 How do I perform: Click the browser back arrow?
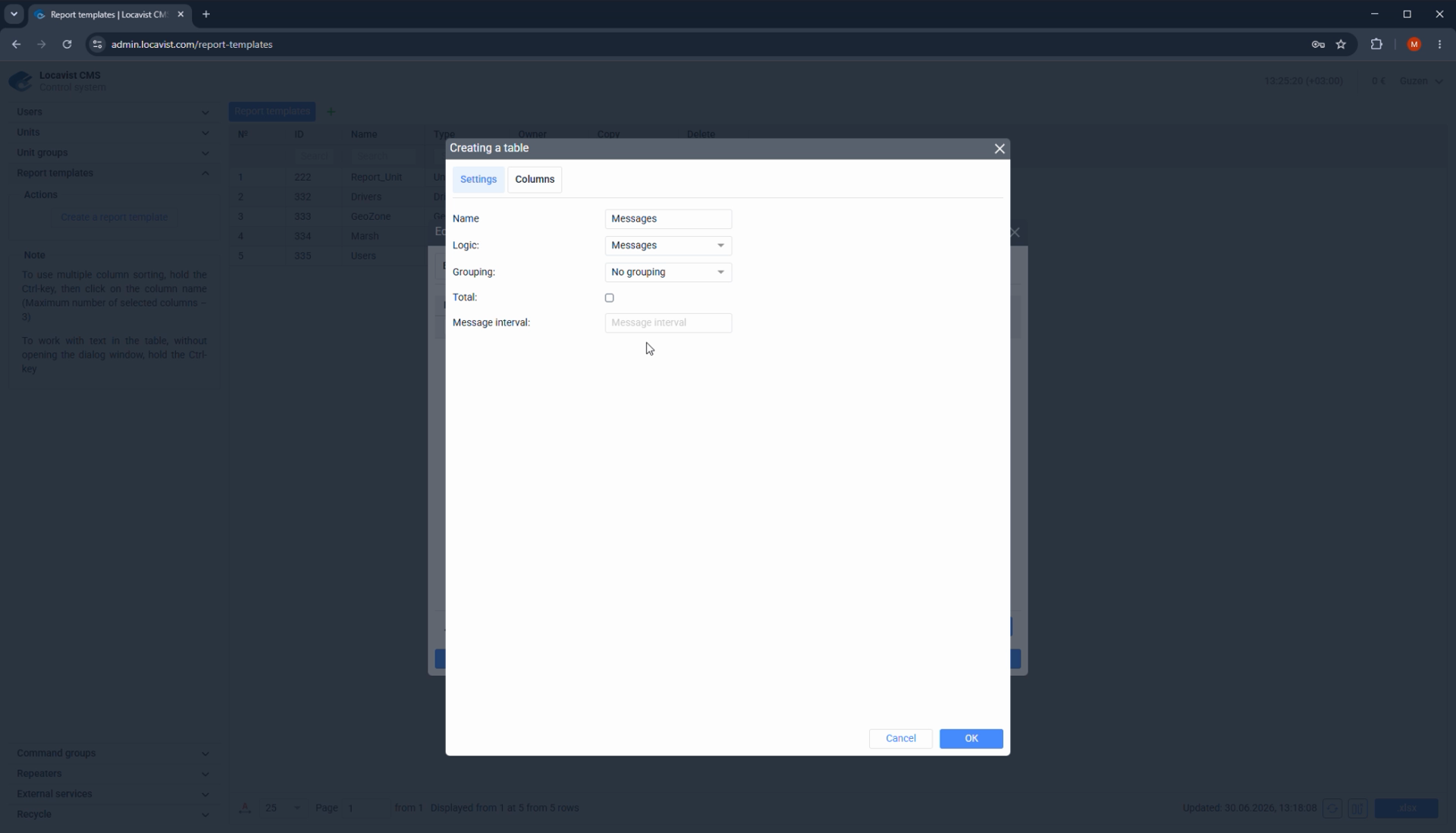pyautogui.click(x=16, y=45)
